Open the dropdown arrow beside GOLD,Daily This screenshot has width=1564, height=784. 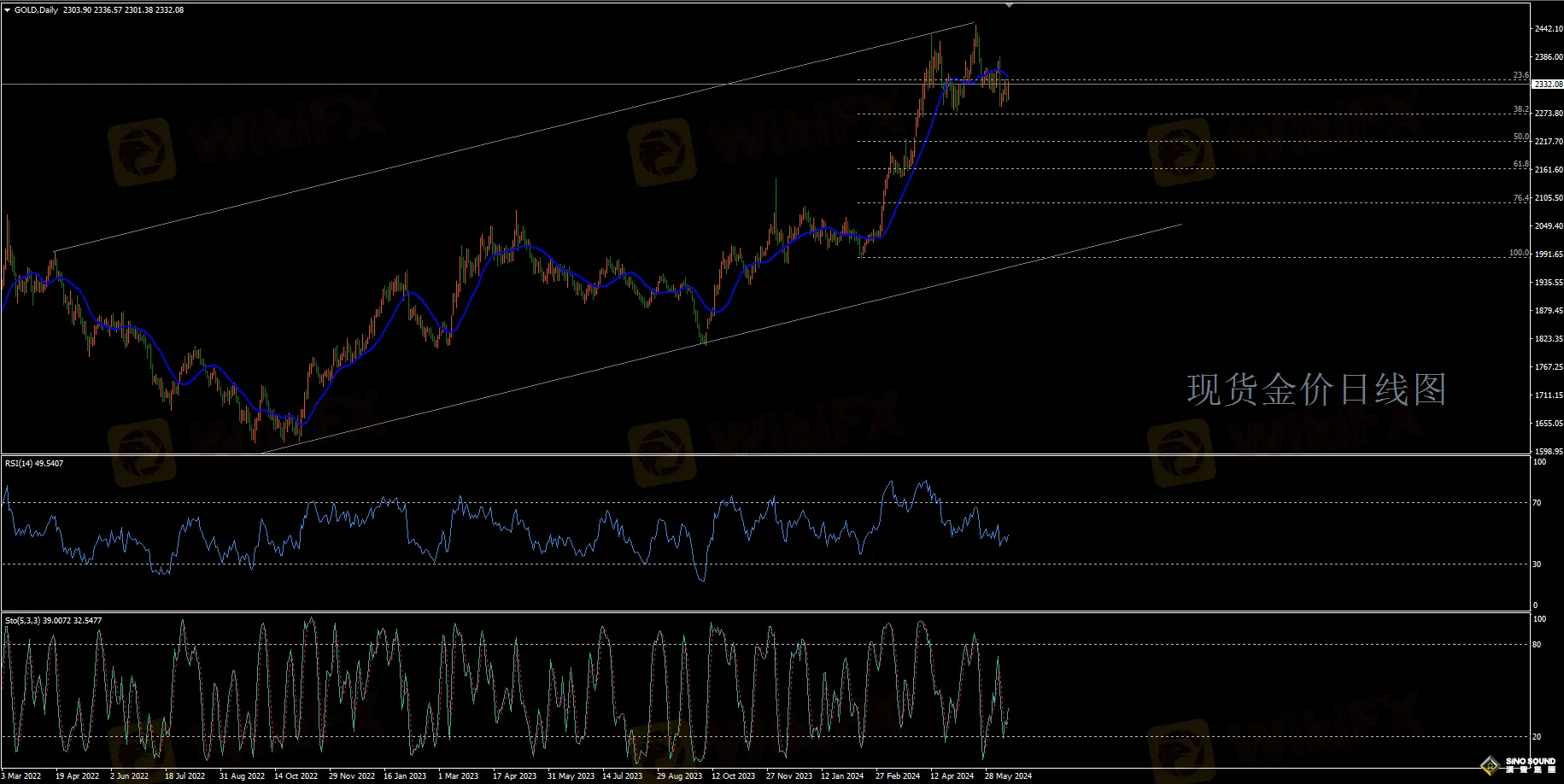coord(8,10)
